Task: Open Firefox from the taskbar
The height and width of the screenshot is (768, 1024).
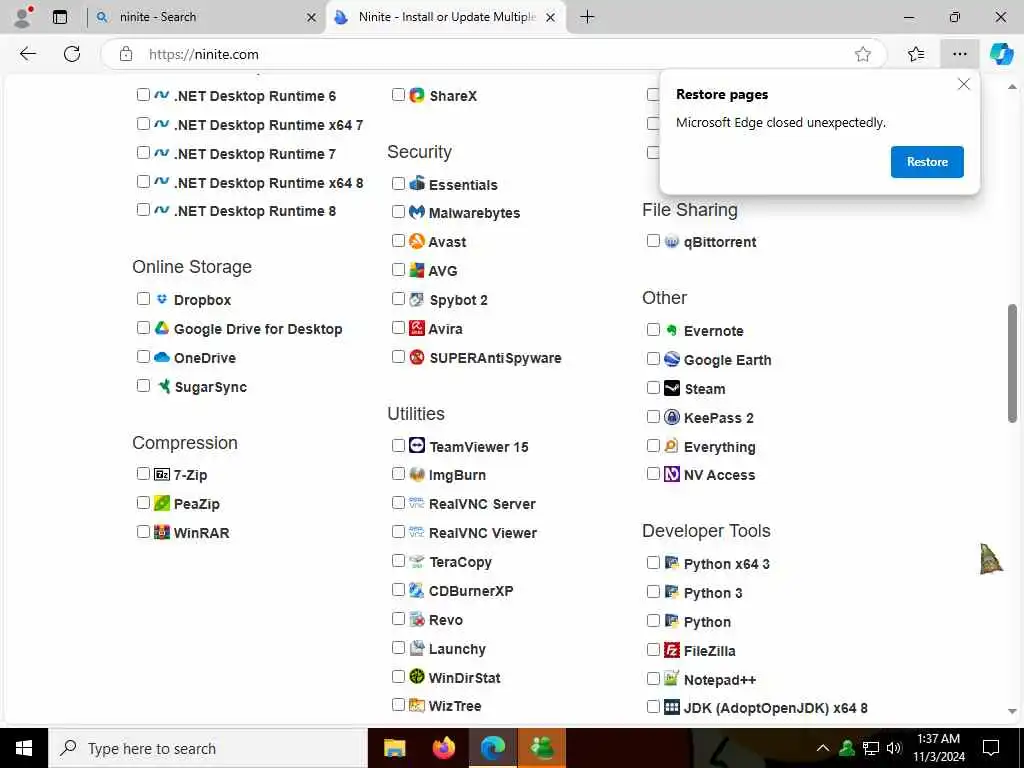Action: point(443,748)
